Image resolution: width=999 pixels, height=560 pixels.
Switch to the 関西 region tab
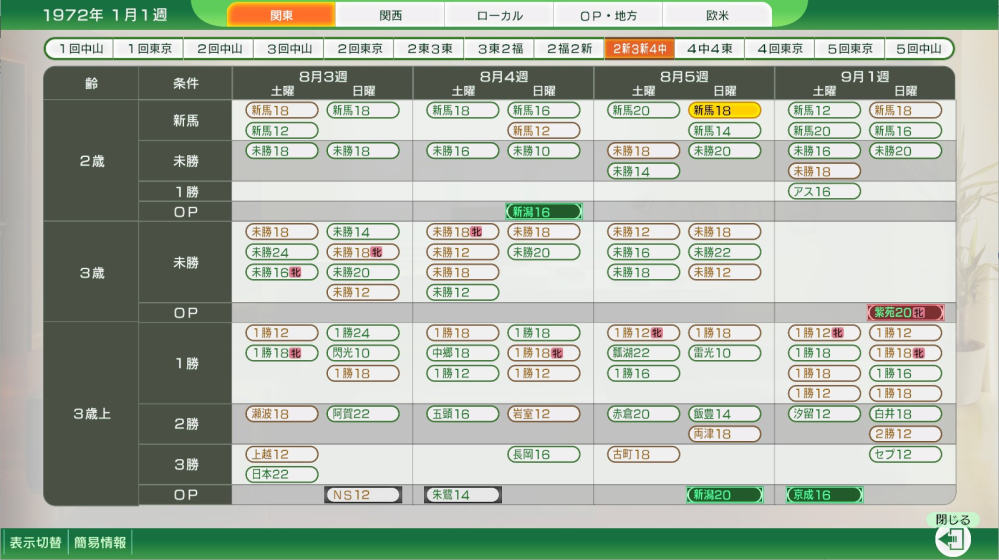pos(391,15)
